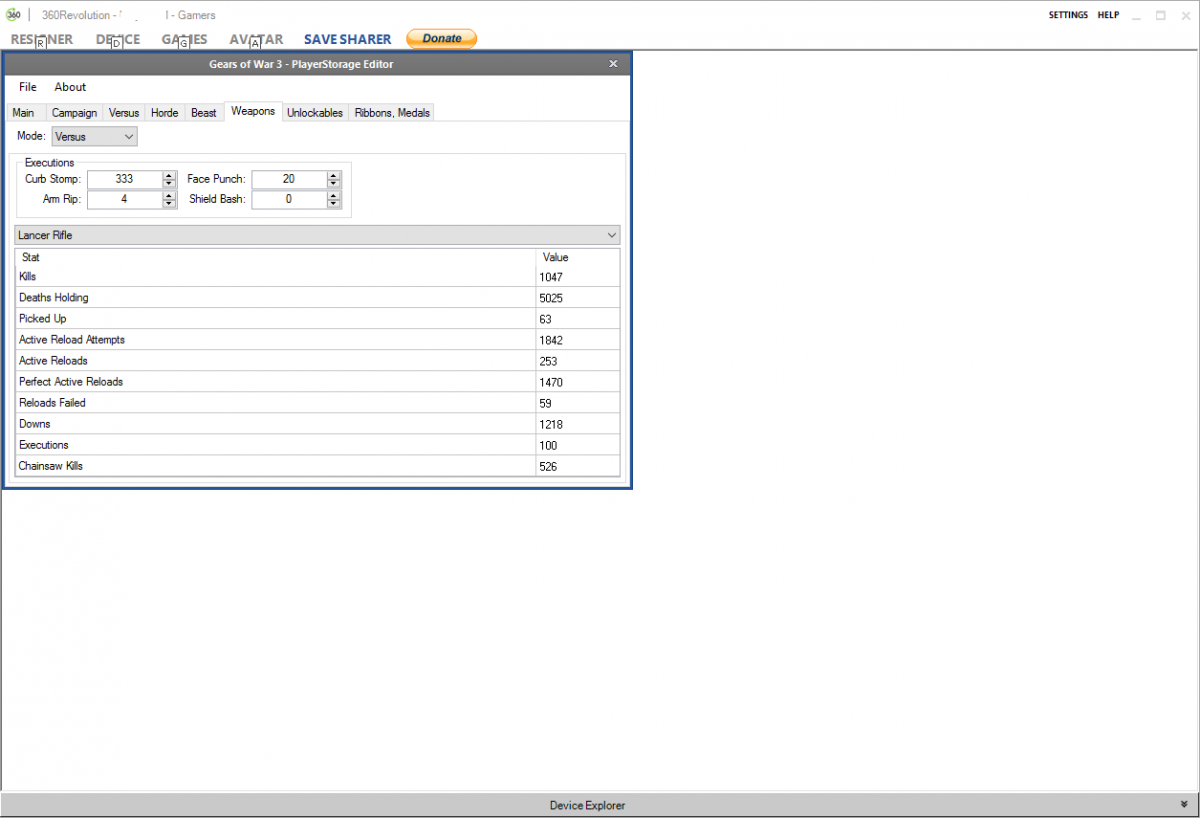The image size is (1200, 818).
Task: Open the Mode dropdown showing Versus
Action: coord(94,136)
